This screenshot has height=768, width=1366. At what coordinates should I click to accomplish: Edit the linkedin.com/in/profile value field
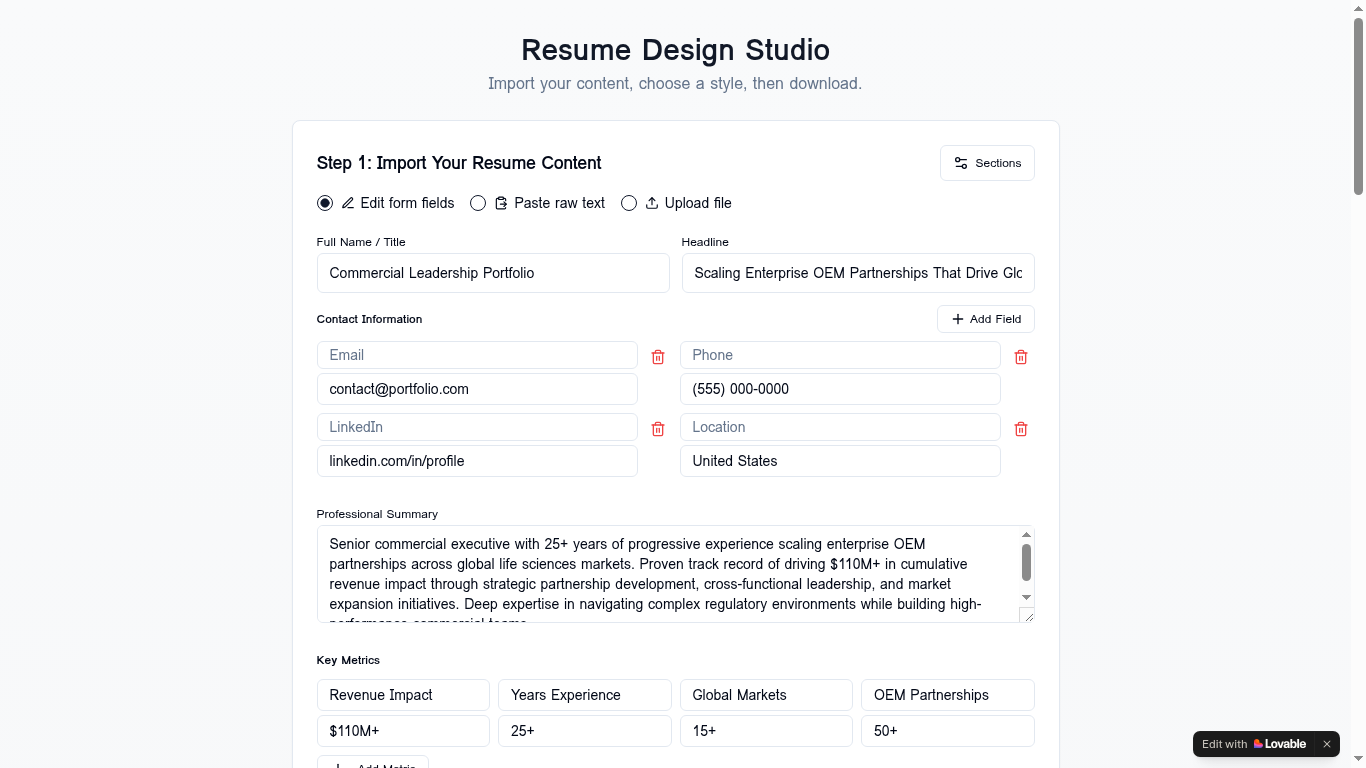(x=477, y=461)
